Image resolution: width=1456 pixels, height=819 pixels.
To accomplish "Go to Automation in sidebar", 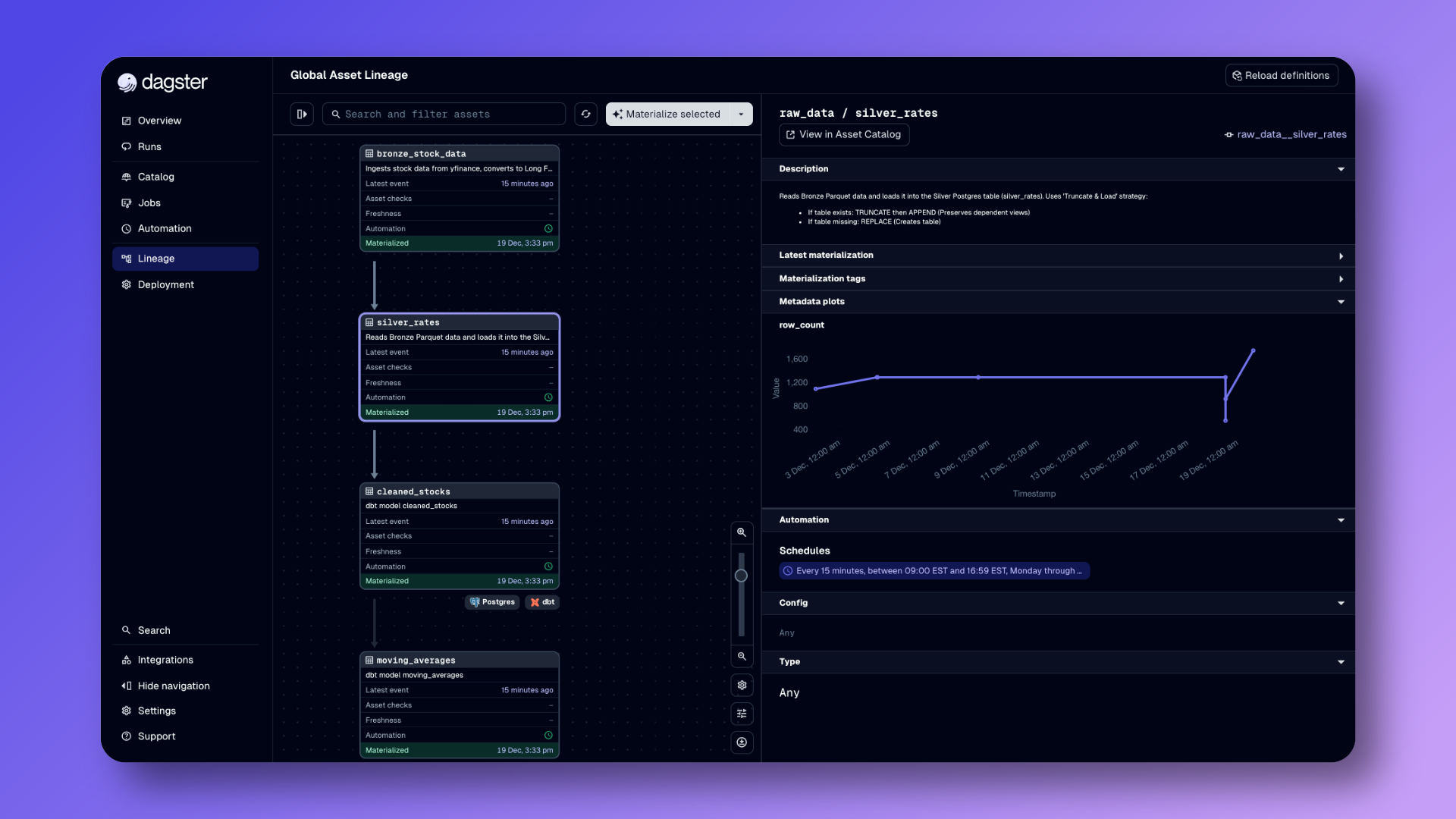I will [165, 229].
